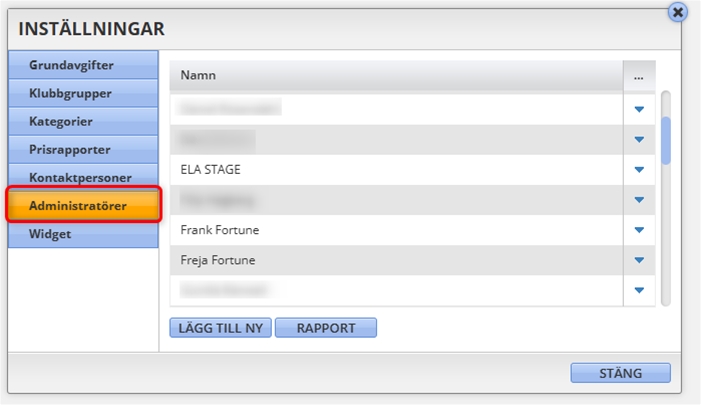Go to Kontaktpersoner settings
Image resolution: width=701 pixels, height=405 pixels.
point(83,176)
